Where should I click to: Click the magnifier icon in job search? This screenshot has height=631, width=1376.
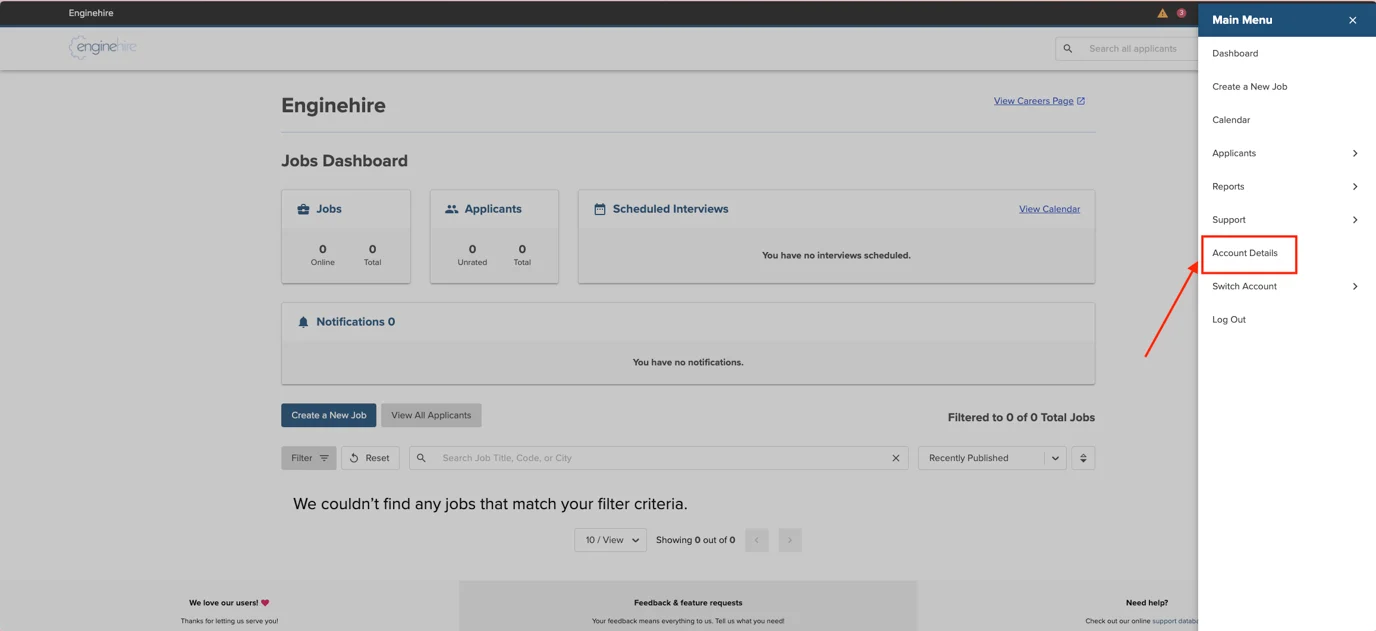[x=421, y=458]
